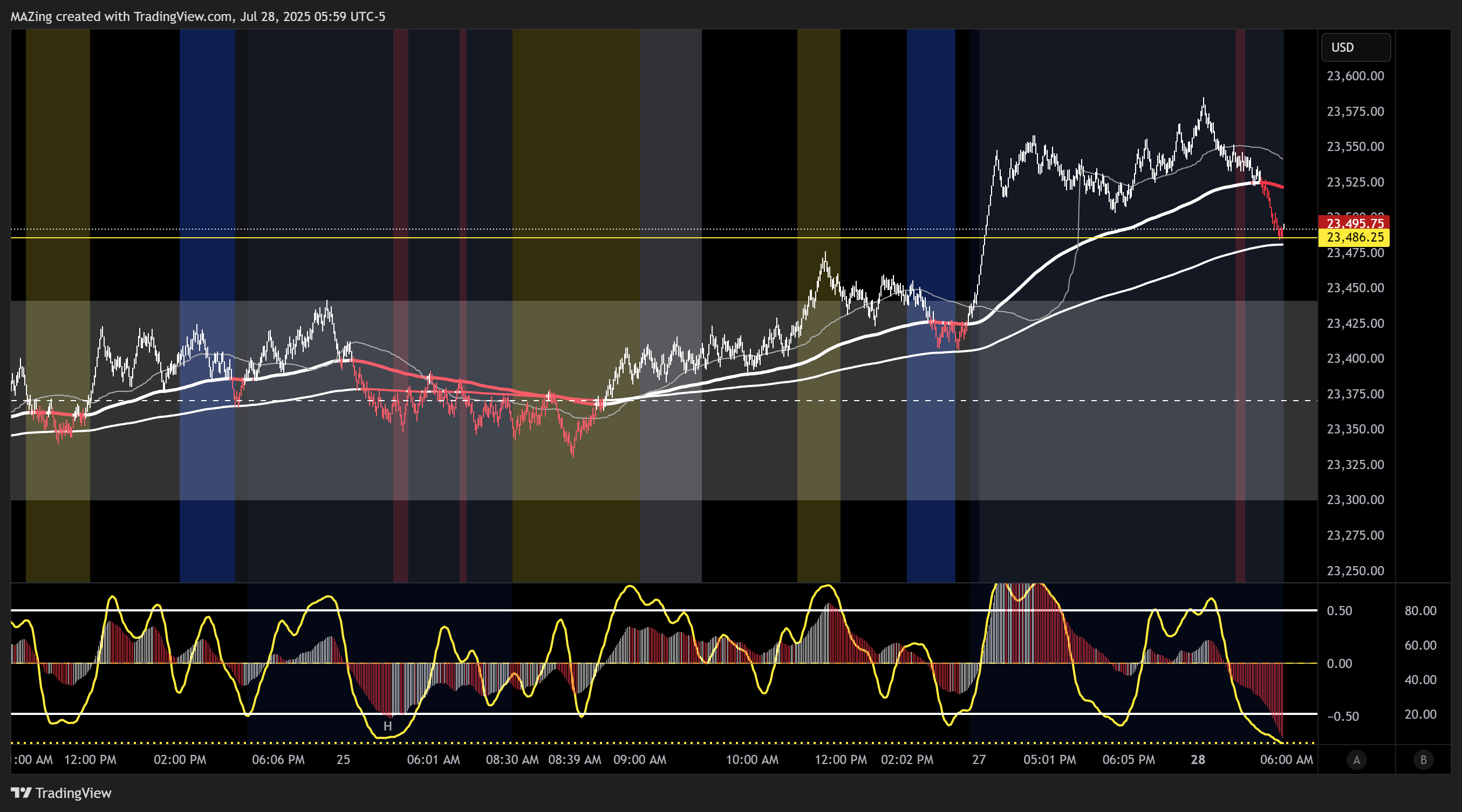
Task: Click the 02:00 PM time axis label
Action: pyautogui.click(x=180, y=760)
